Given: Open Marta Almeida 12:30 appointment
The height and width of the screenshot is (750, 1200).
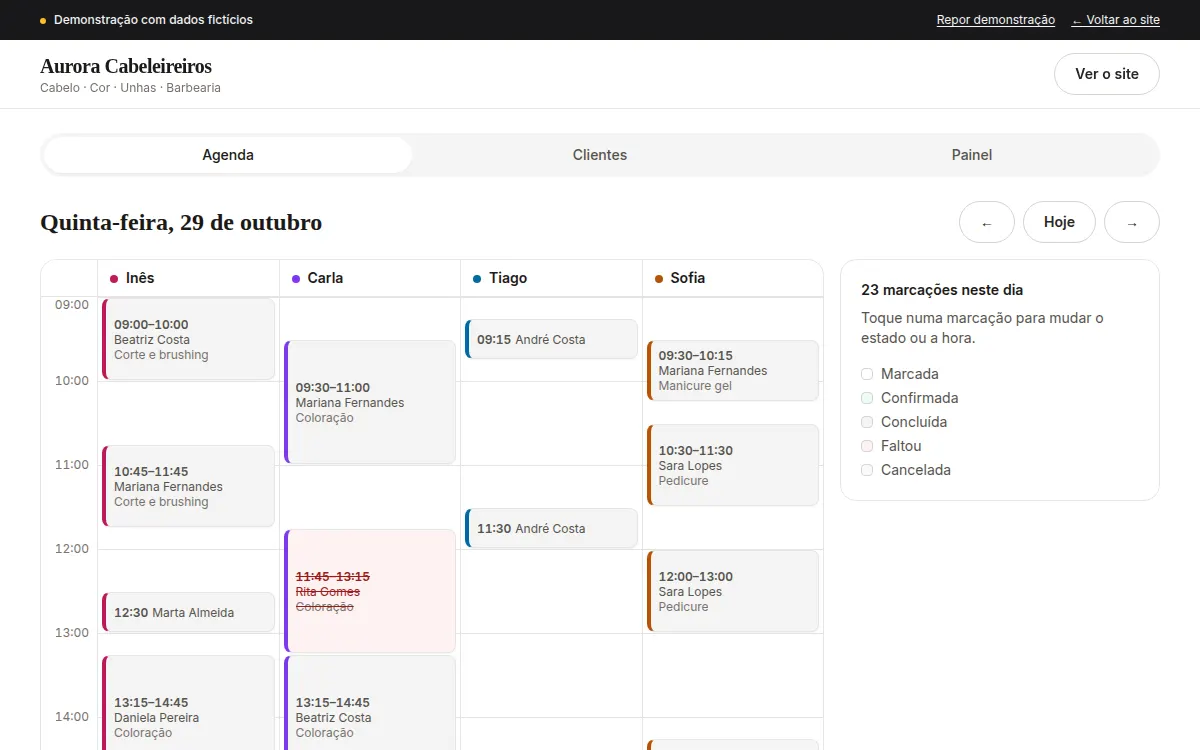Looking at the screenshot, I should pyautogui.click(x=188, y=612).
